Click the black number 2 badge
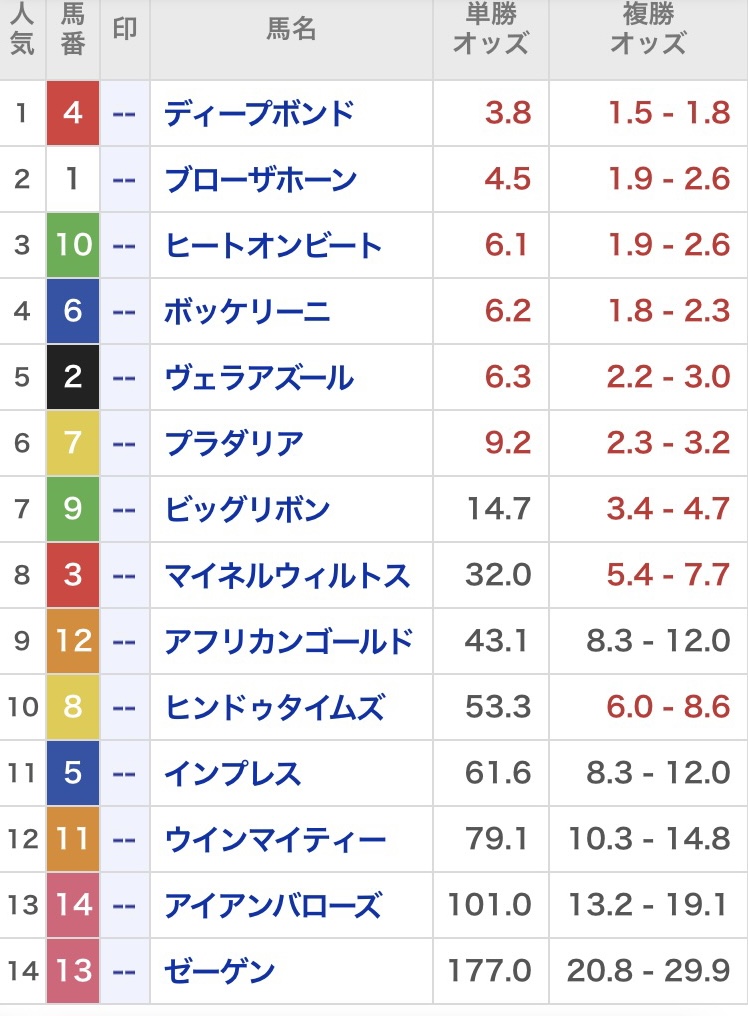Image resolution: width=748 pixels, height=1016 pixels. tap(73, 378)
